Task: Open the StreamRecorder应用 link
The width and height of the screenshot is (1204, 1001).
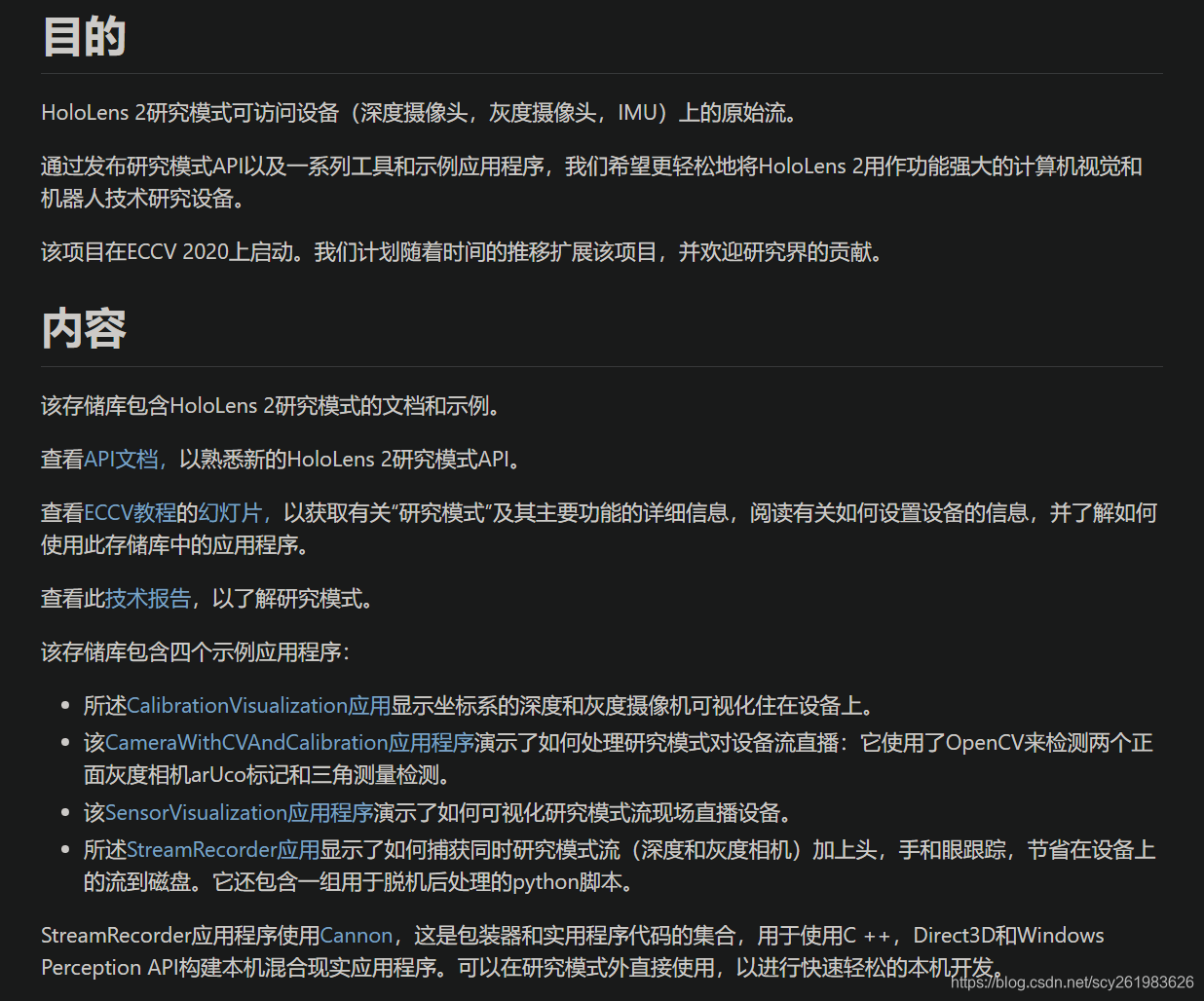Action: click(223, 849)
